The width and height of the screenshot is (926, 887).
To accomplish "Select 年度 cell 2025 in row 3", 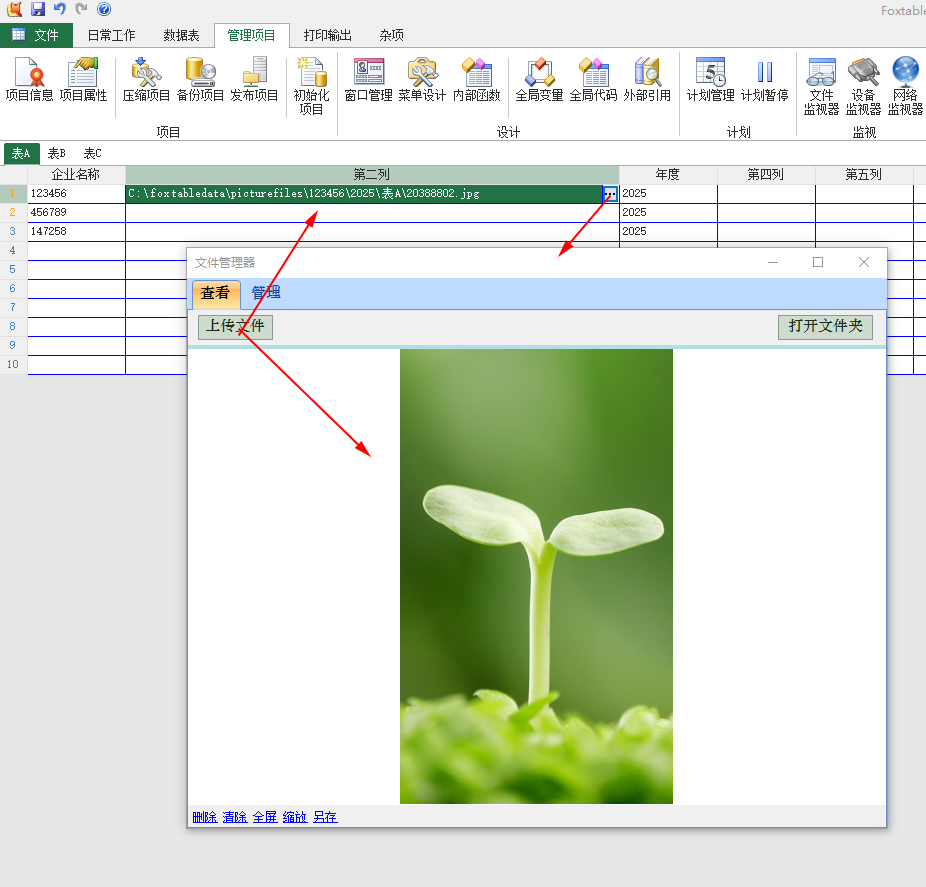I will point(668,231).
